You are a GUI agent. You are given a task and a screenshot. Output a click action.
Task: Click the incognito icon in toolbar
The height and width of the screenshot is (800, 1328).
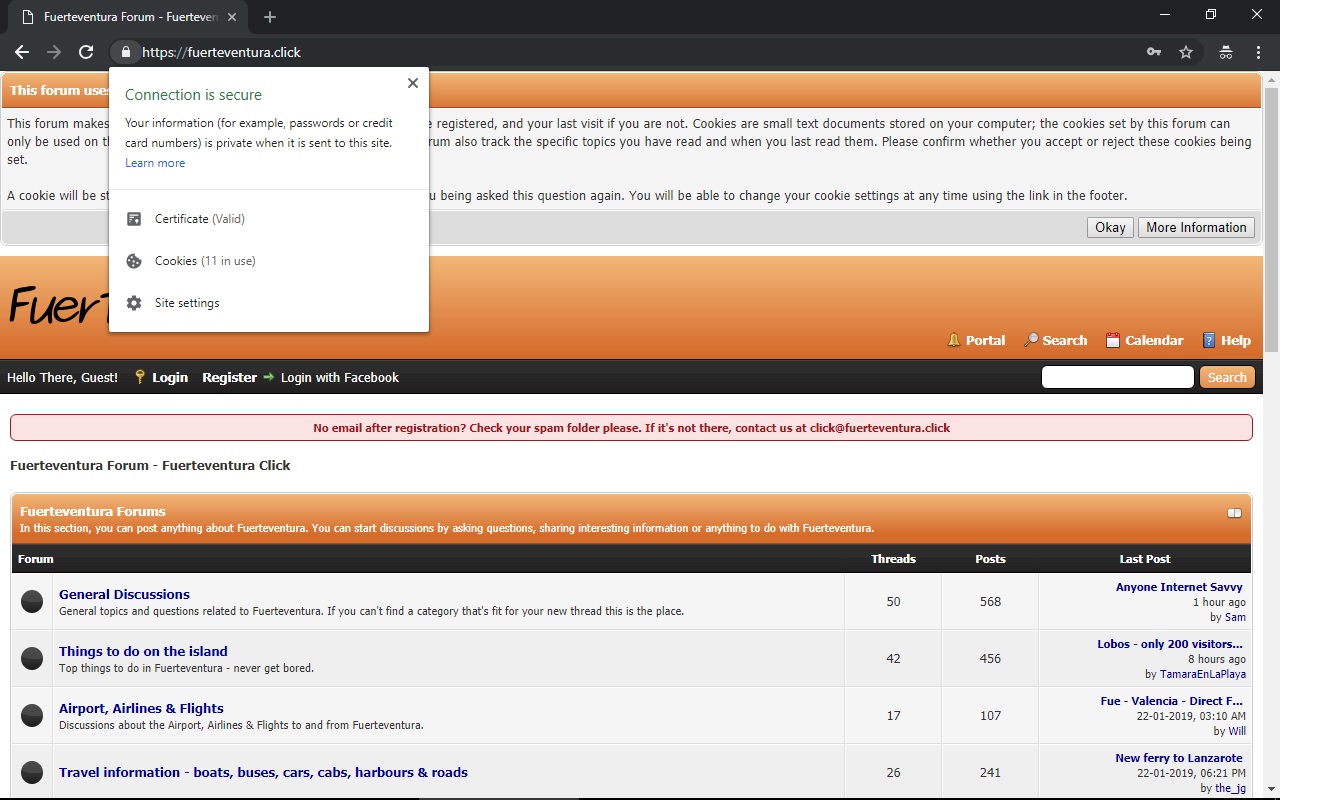pyautogui.click(x=1225, y=52)
